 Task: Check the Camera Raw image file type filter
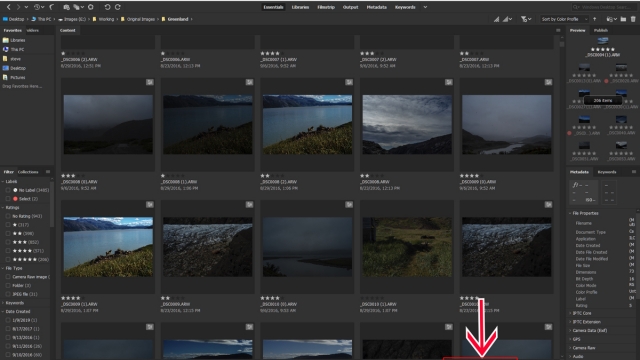click(8, 277)
